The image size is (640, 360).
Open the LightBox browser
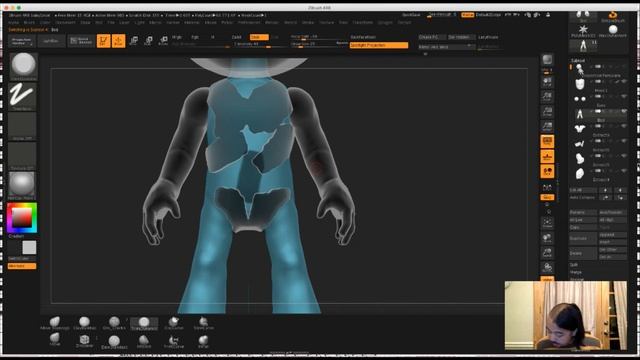pos(51,41)
